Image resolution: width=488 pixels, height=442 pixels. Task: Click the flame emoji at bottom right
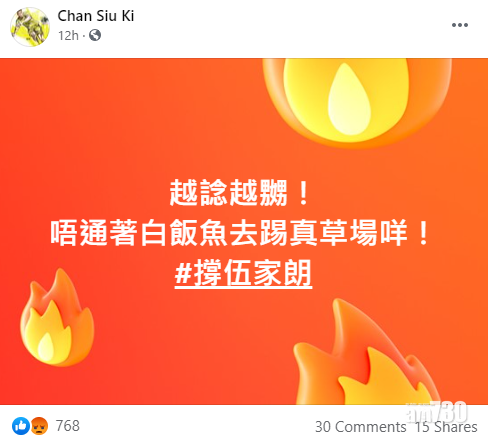coord(367,353)
